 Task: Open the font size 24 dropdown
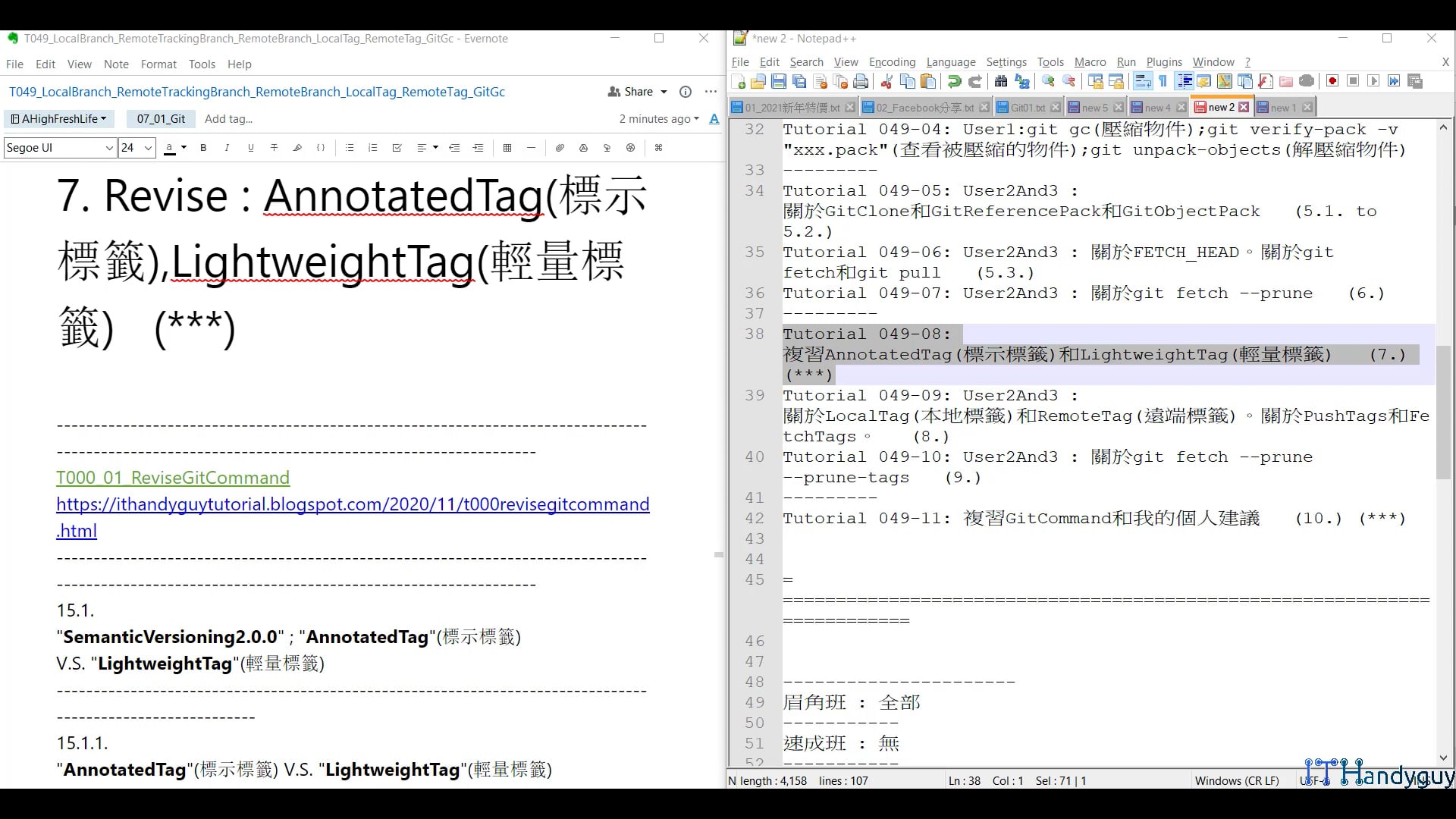pyautogui.click(x=135, y=148)
